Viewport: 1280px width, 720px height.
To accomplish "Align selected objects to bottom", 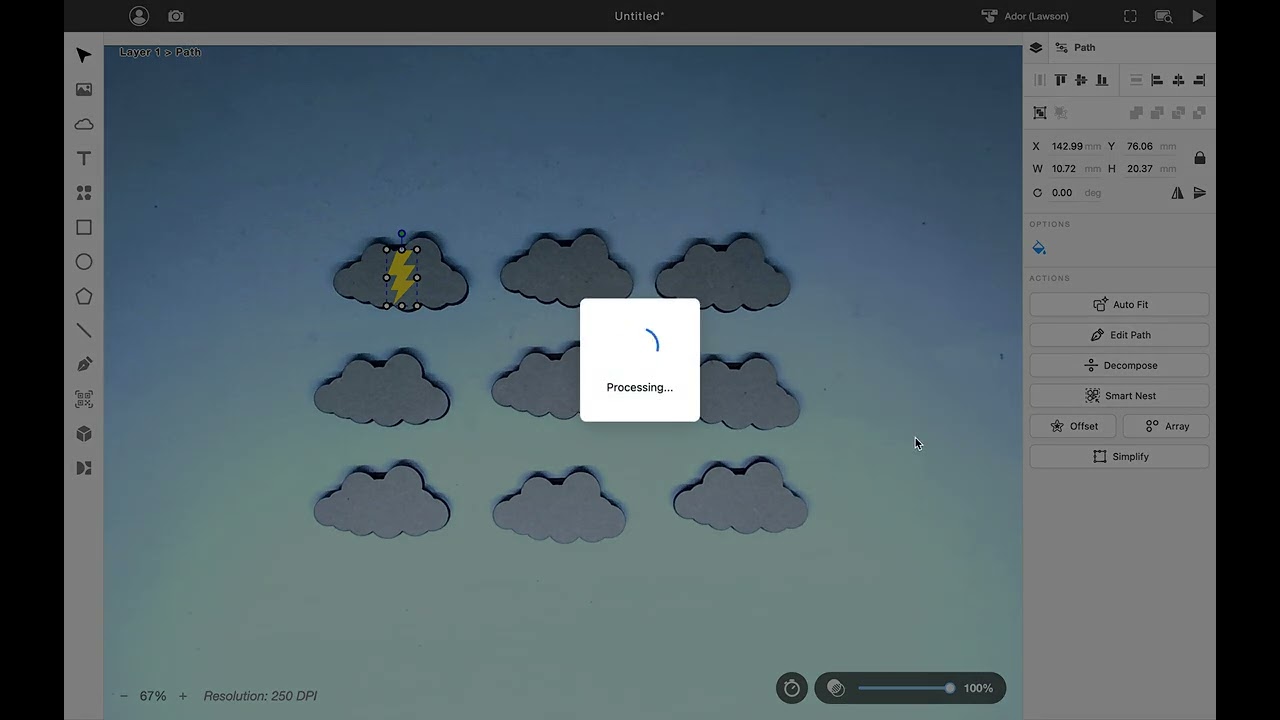I will tap(1102, 80).
